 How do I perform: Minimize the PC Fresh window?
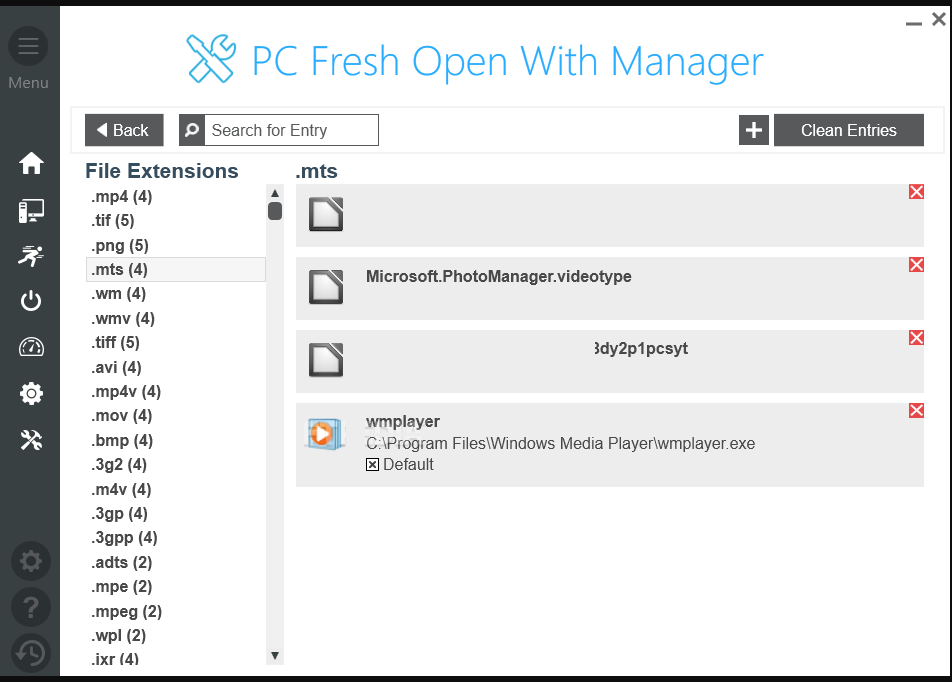click(913, 22)
